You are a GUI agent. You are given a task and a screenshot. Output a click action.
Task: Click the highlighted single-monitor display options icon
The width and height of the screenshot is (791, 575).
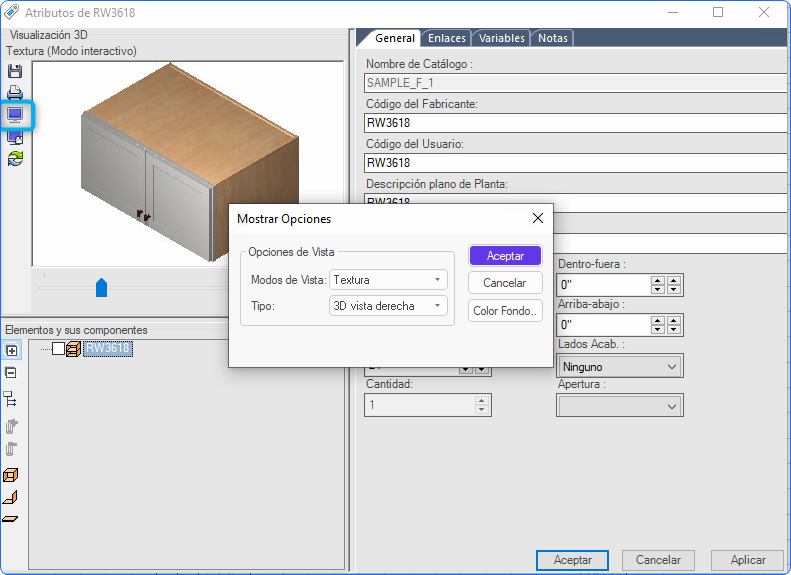click(x=15, y=116)
